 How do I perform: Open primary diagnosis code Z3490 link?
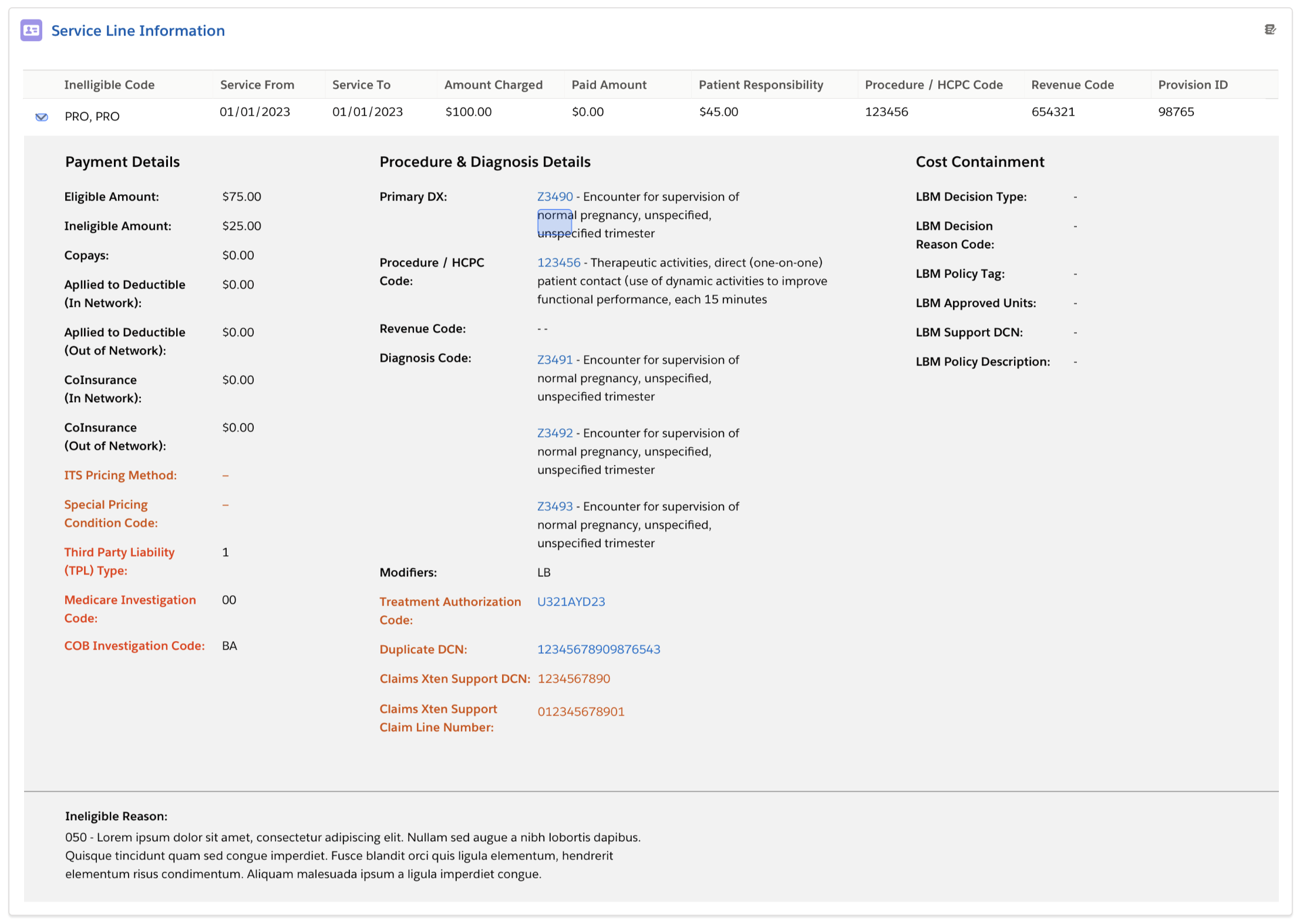554,197
